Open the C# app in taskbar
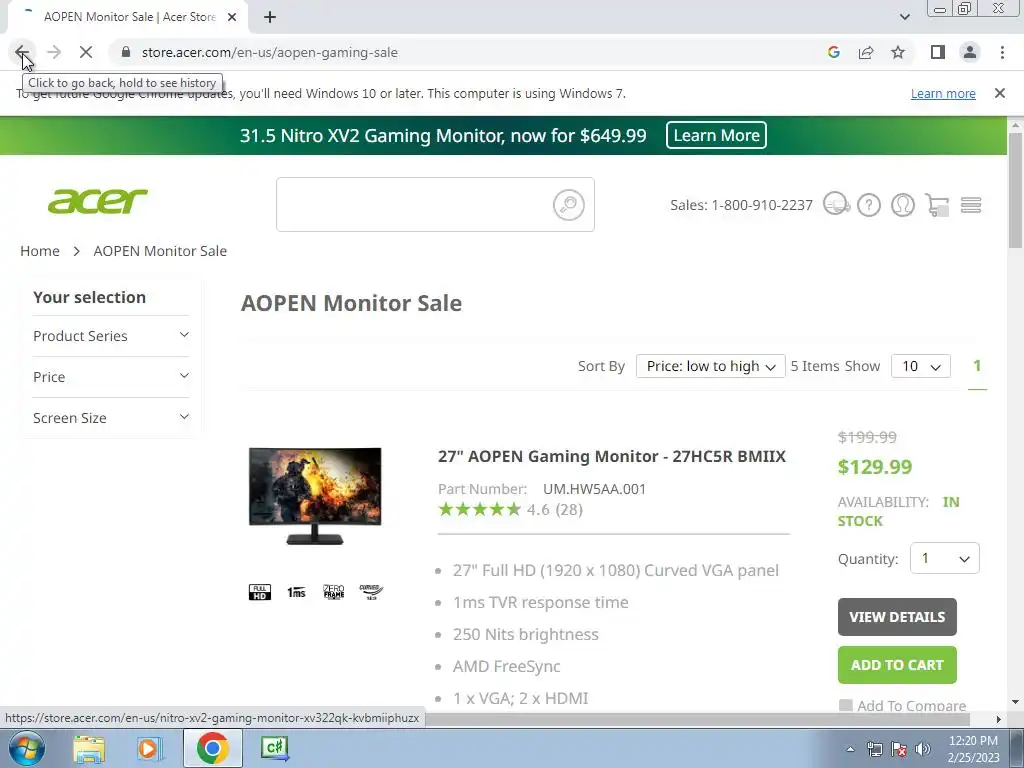The width and height of the screenshot is (1024, 768). point(274,748)
